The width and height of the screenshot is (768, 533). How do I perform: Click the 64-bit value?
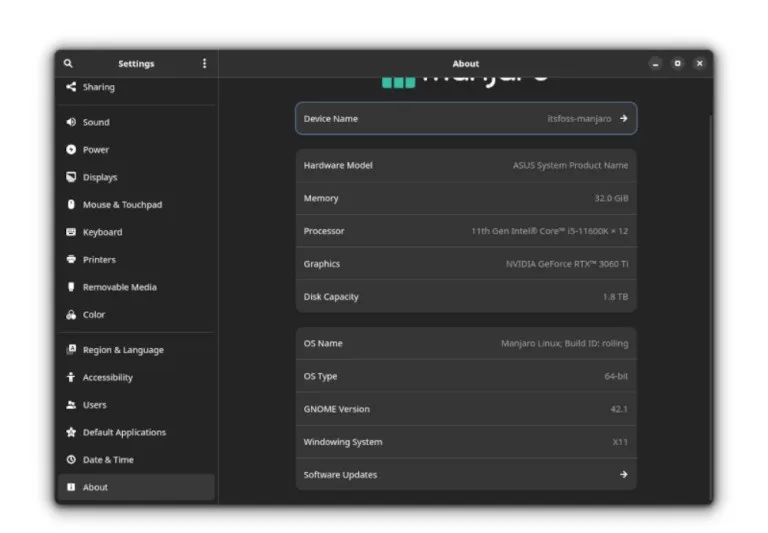click(616, 376)
